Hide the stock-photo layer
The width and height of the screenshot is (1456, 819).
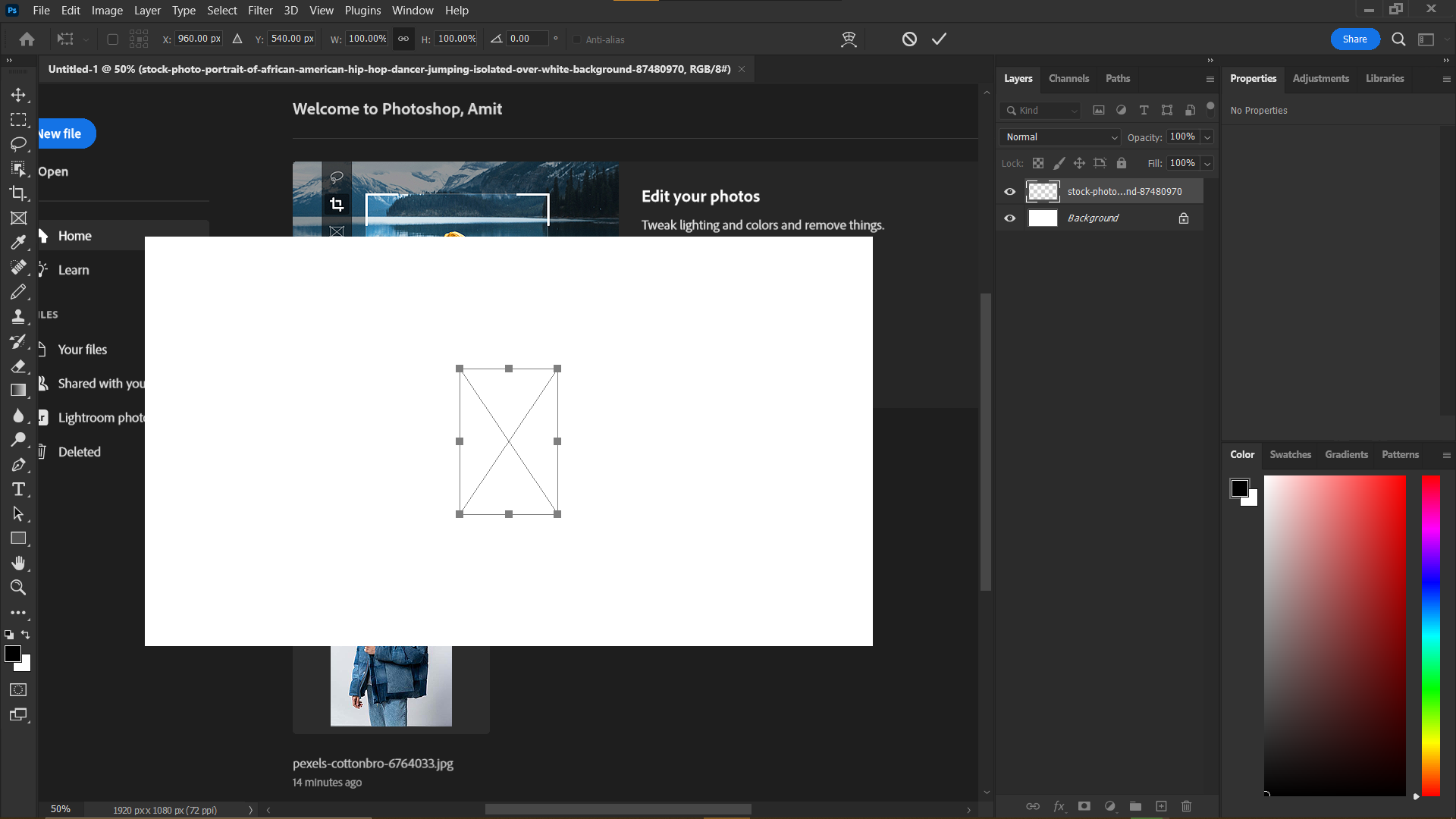1009,191
